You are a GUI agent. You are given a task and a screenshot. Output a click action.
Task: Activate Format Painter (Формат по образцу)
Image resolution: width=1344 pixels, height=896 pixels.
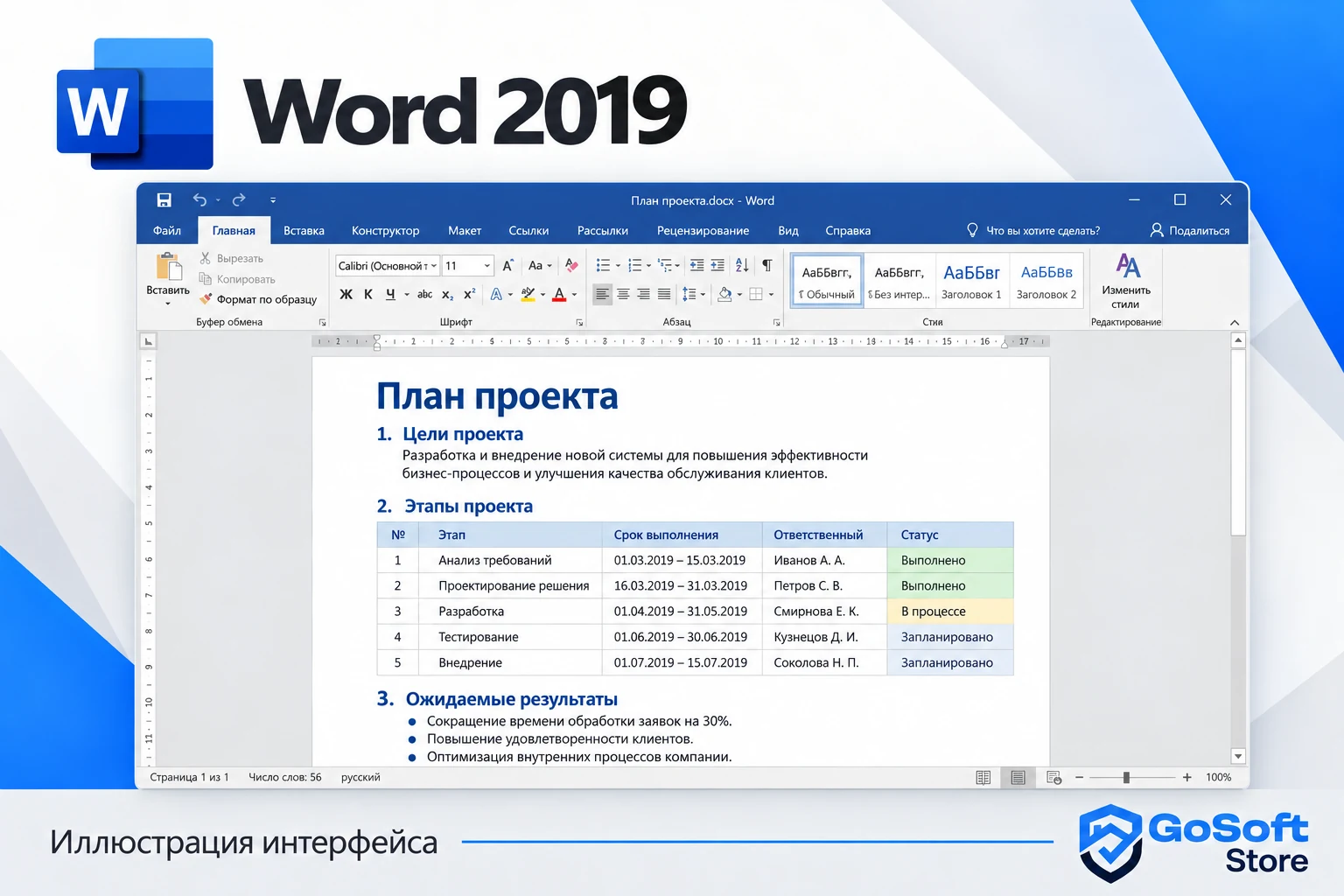click(x=258, y=299)
